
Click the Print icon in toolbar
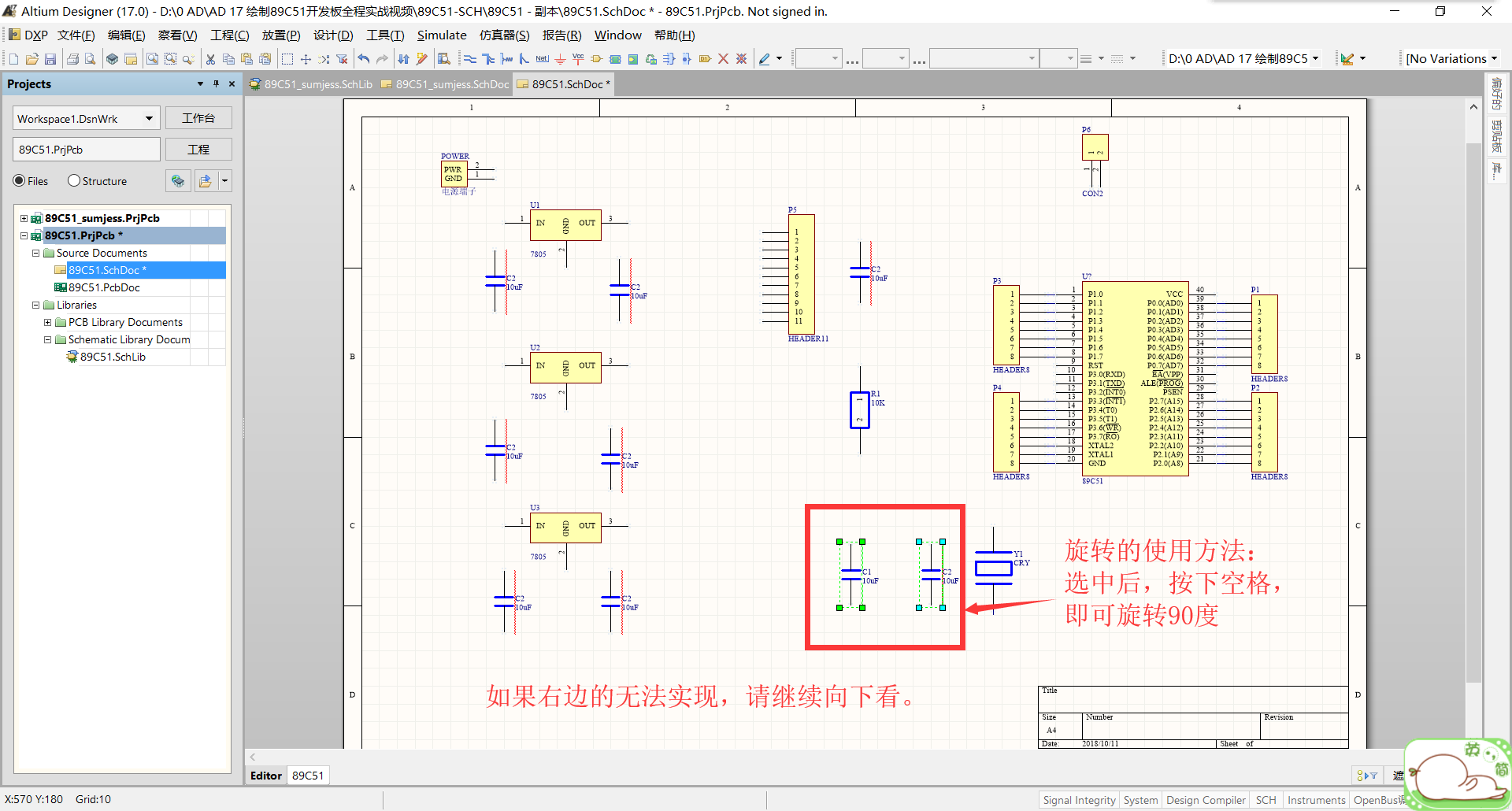click(73, 59)
